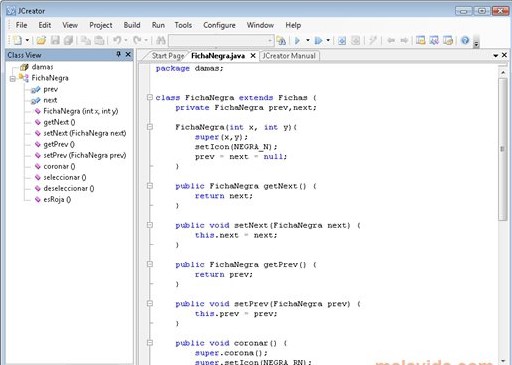
Task: Click the Open file folder icon
Action: pyautogui.click(x=41, y=41)
